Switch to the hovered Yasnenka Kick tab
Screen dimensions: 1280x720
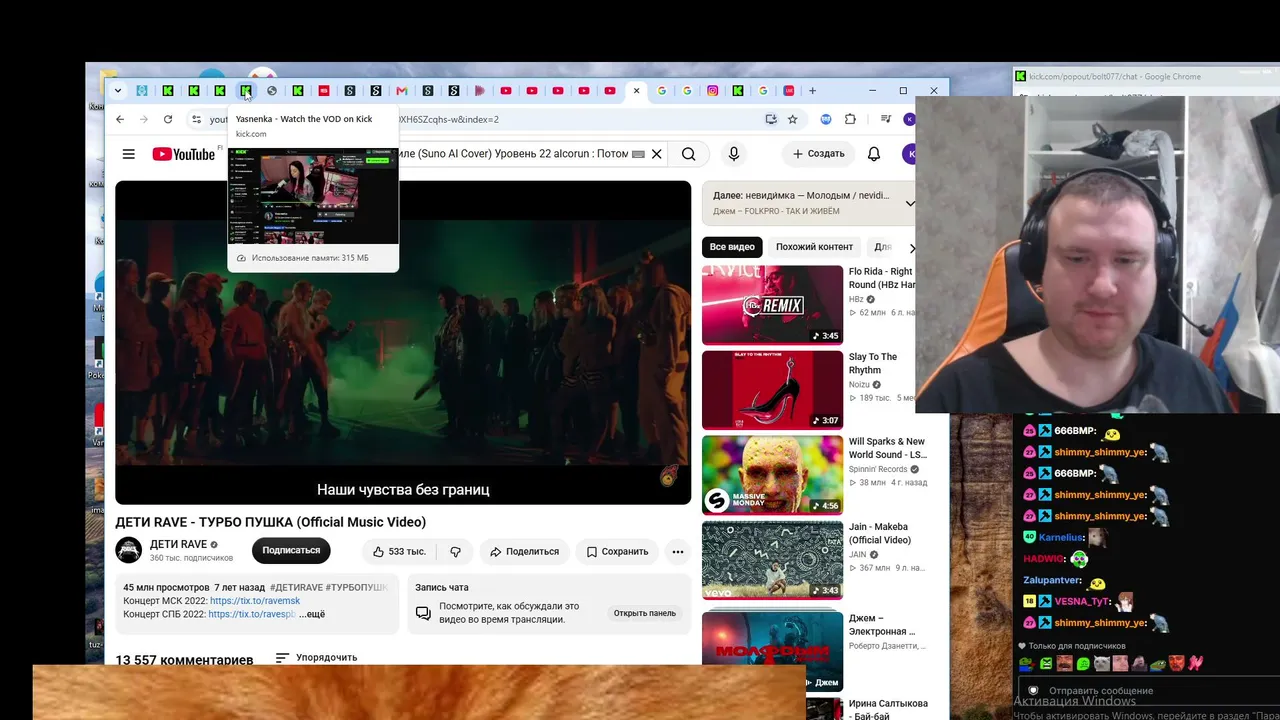pos(246,91)
